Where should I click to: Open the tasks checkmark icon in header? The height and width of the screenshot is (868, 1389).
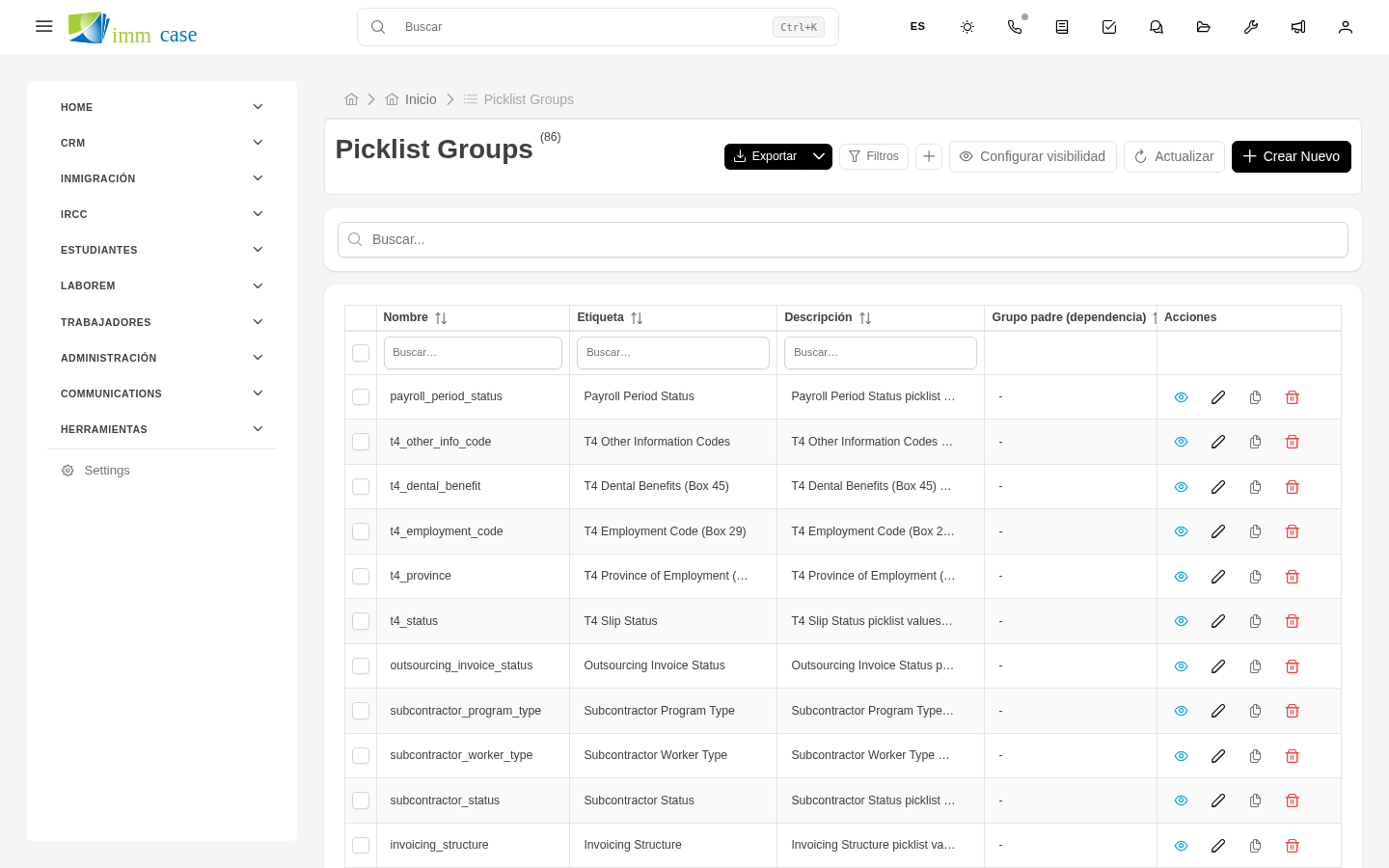1109,27
